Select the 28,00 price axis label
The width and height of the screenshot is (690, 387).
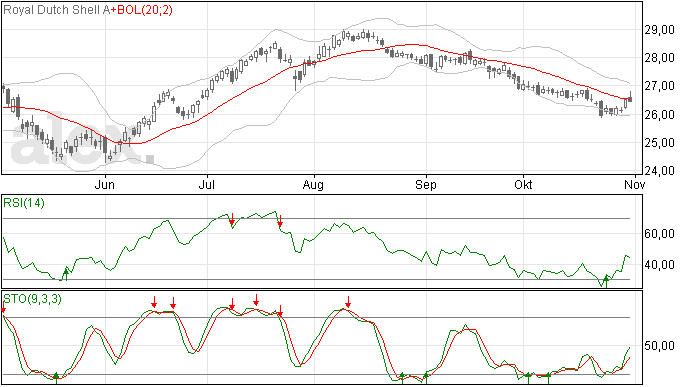tap(659, 58)
